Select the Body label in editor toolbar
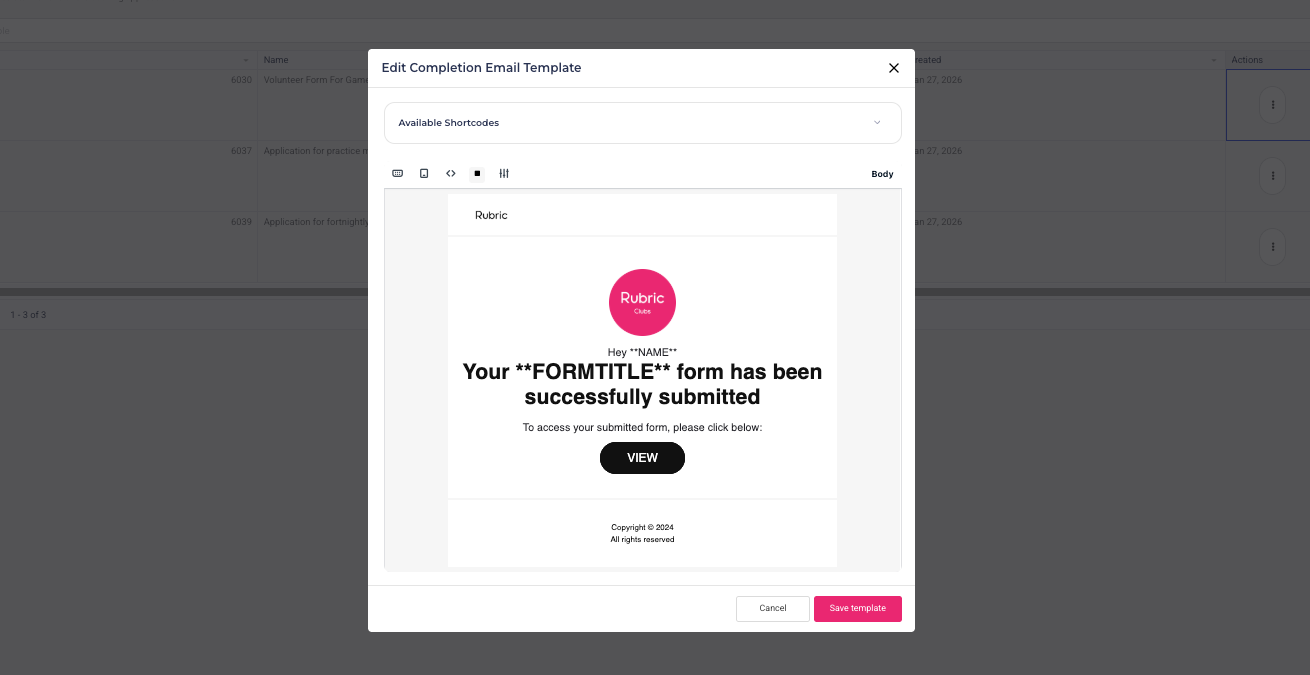This screenshot has height=675, width=1310. pos(882,174)
